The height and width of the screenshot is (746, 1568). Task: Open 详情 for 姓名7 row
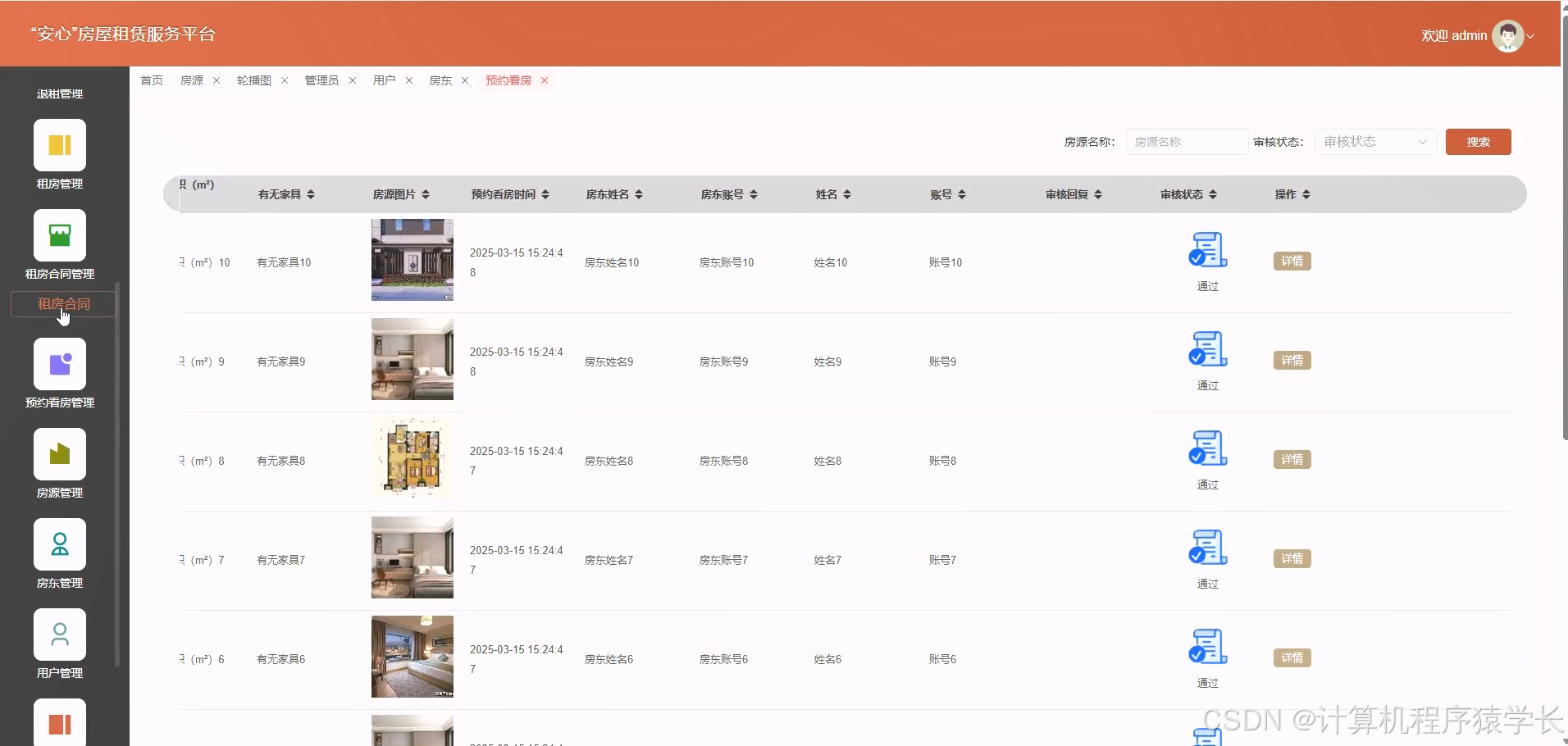(x=1292, y=559)
